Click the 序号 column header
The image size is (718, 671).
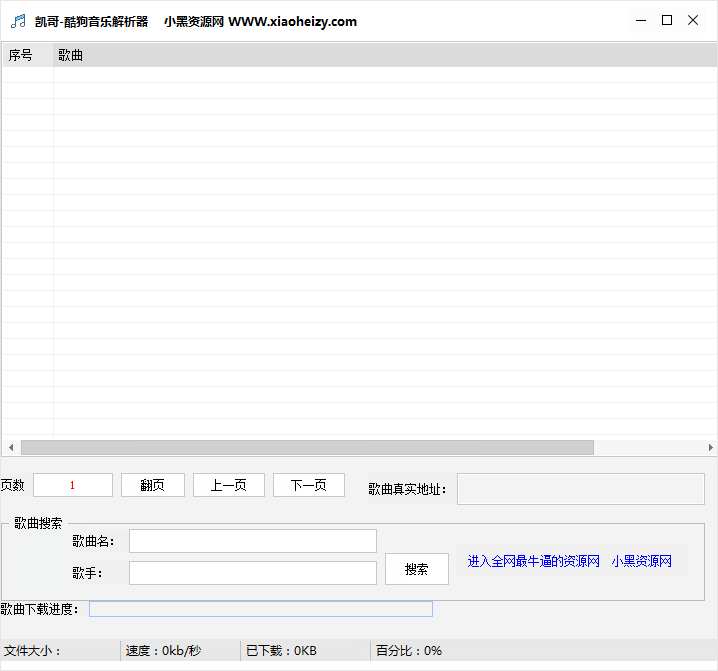28,55
